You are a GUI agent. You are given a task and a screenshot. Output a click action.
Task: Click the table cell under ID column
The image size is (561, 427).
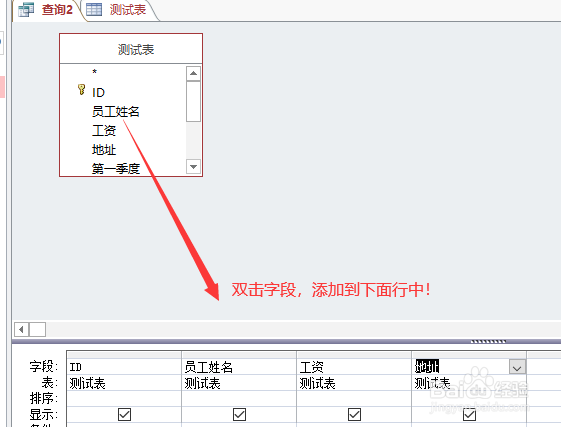124,383
